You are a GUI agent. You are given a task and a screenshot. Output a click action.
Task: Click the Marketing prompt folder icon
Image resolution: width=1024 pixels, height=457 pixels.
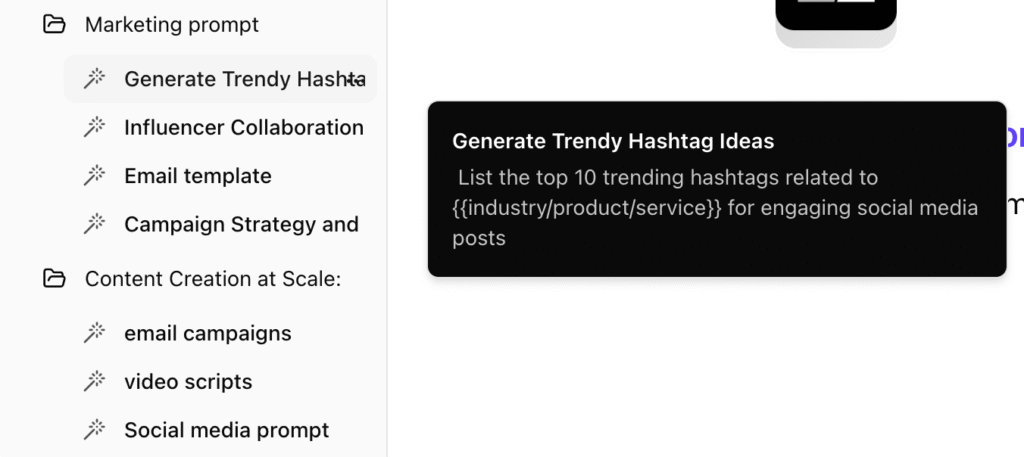pos(54,25)
